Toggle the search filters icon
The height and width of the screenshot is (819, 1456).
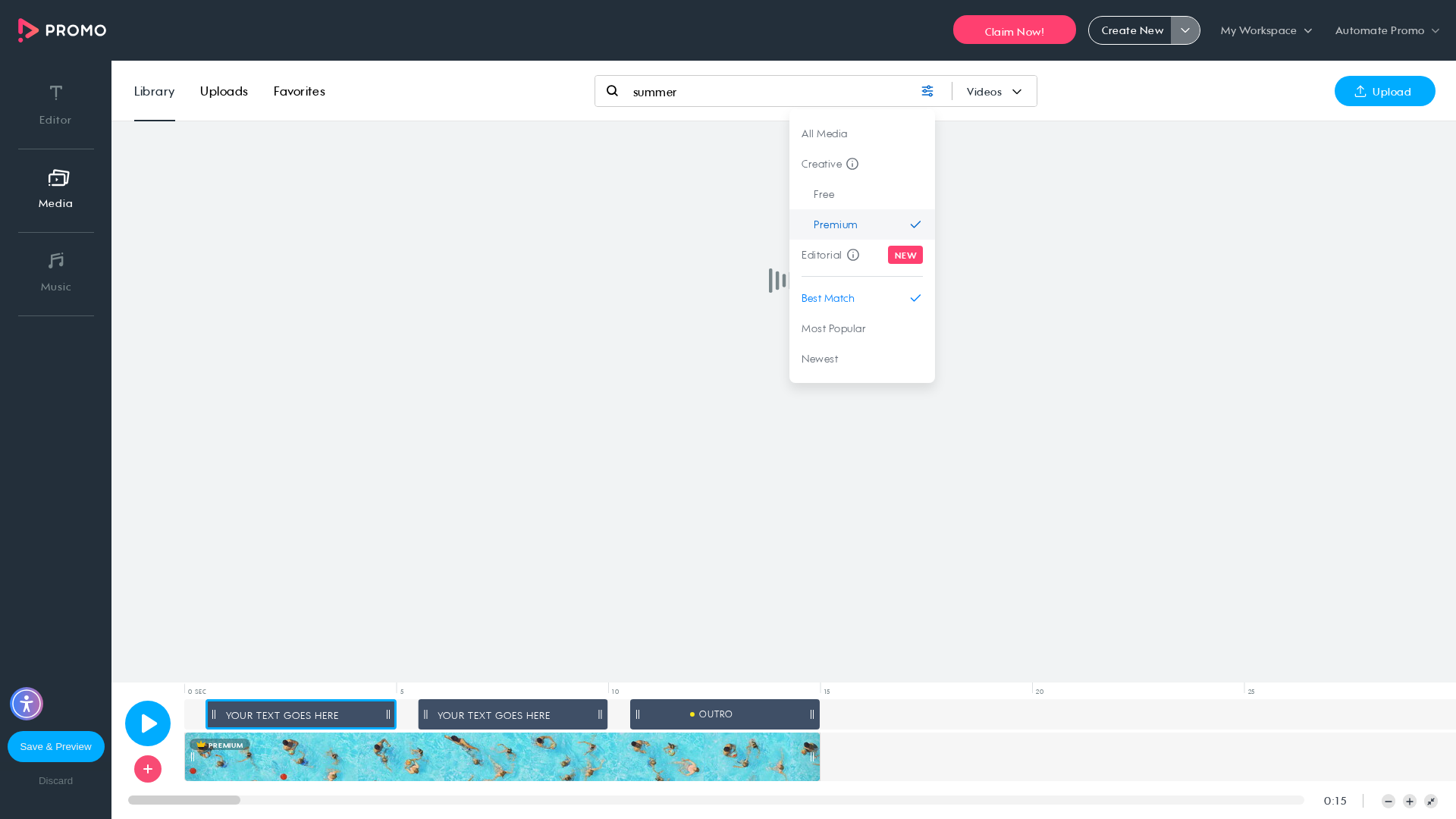coord(927,91)
